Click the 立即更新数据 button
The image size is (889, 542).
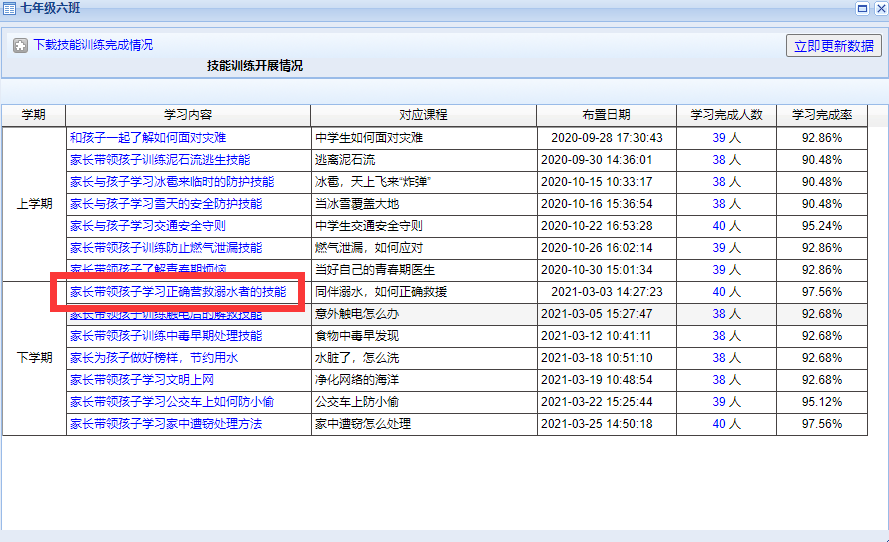coord(833,46)
